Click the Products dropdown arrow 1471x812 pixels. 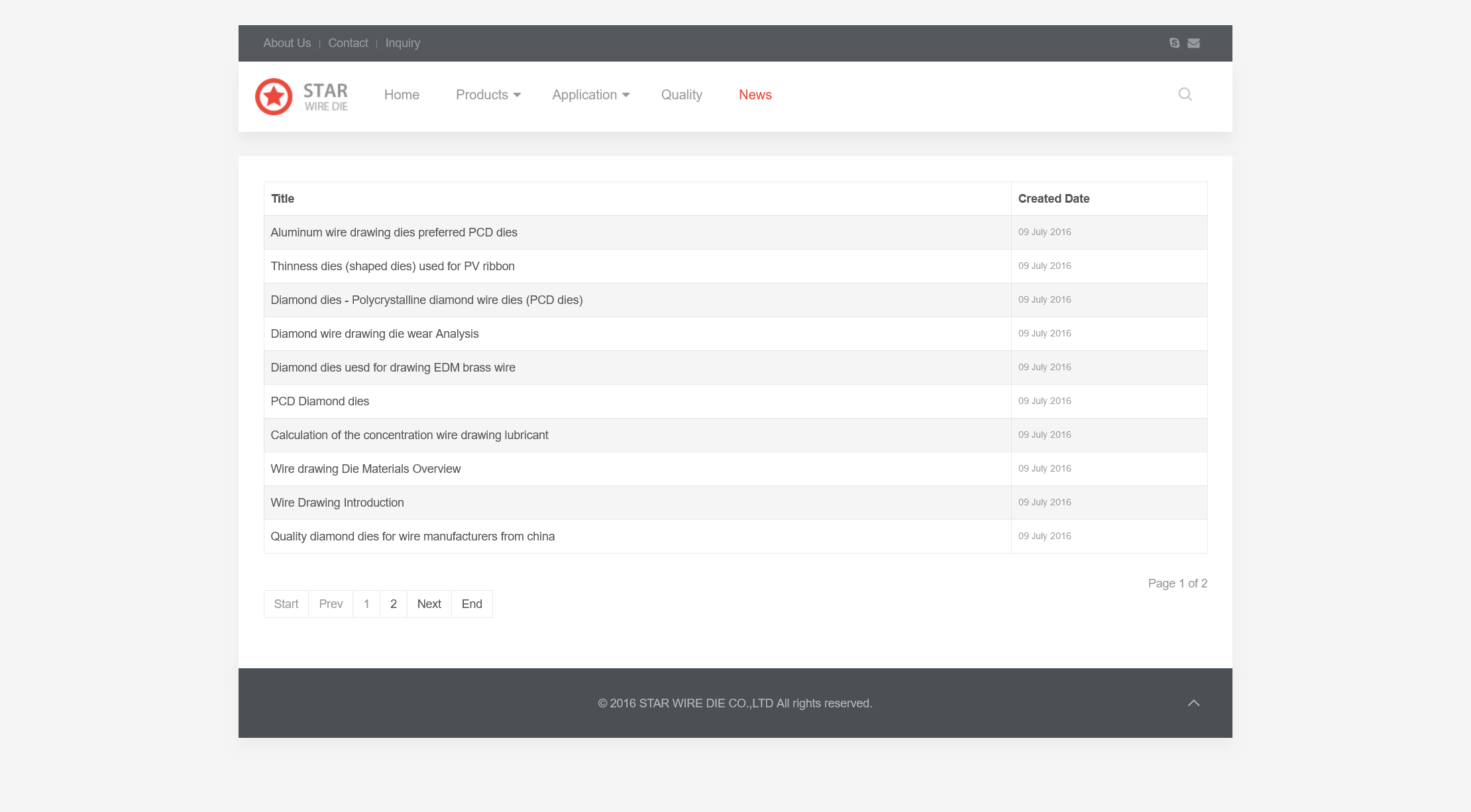(x=516, y=95)
